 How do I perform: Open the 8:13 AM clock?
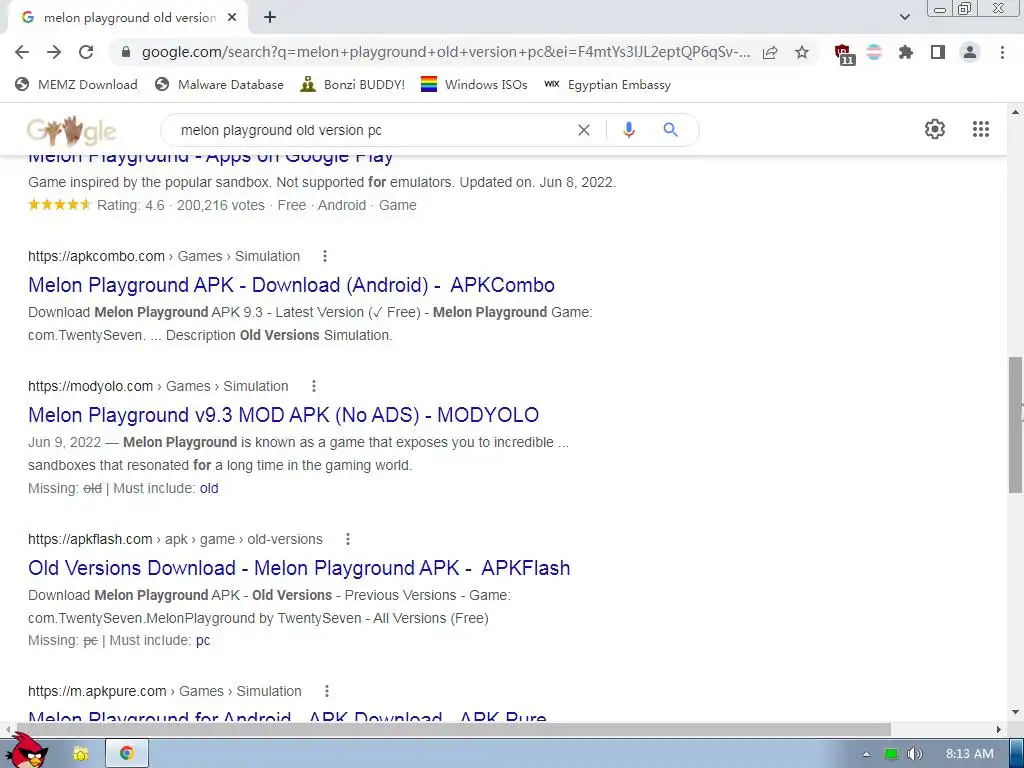970,754
